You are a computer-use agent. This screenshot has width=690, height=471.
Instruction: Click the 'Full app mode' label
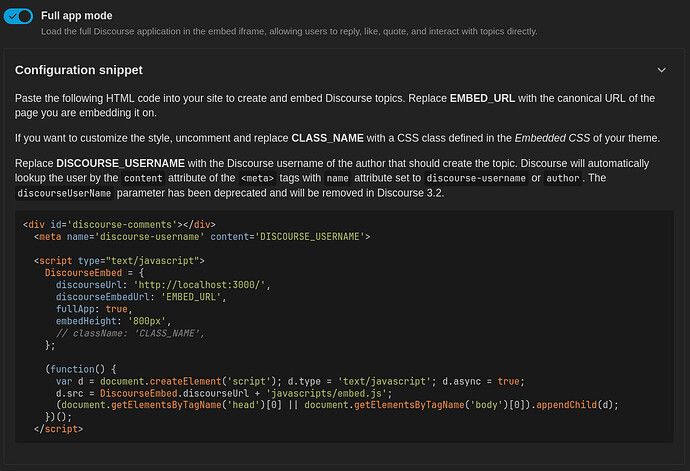(77, 16)
